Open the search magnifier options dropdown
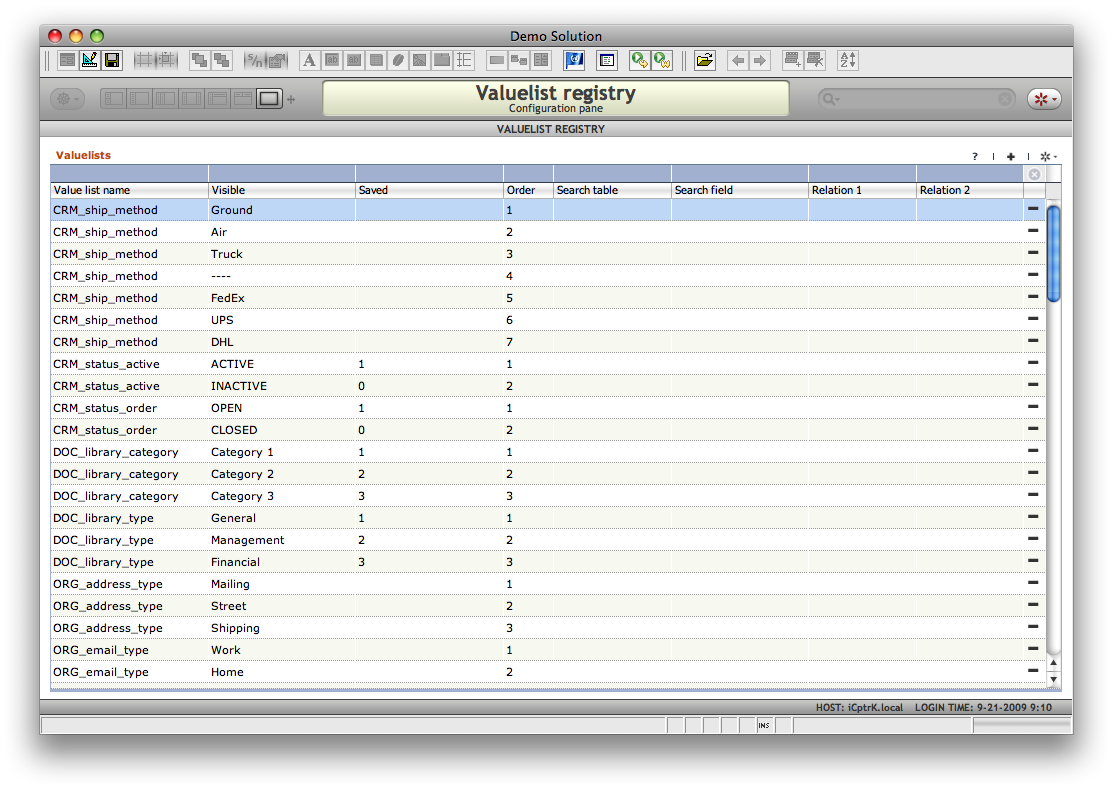This screenshot has width=1113, height=789. 829,99
